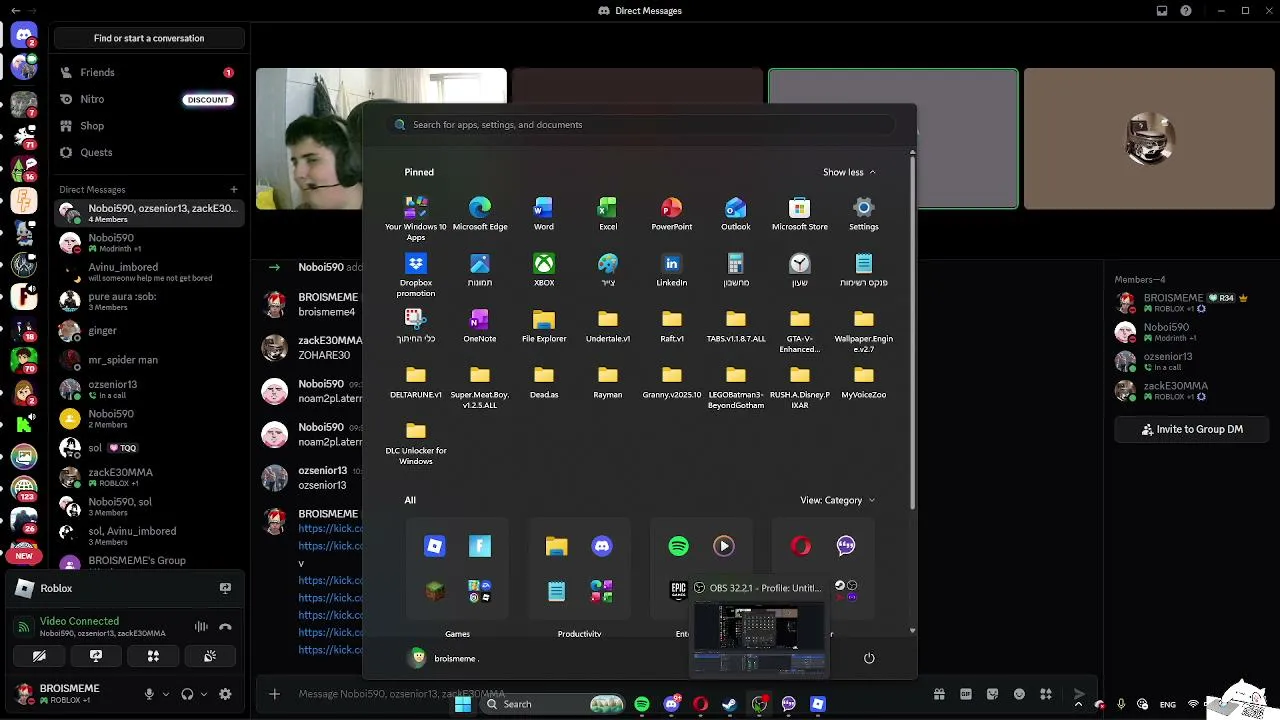This screenshot has width=1280, height=720.
Task: Toggle noise suppression in voice panel
Action: point(201,627)
